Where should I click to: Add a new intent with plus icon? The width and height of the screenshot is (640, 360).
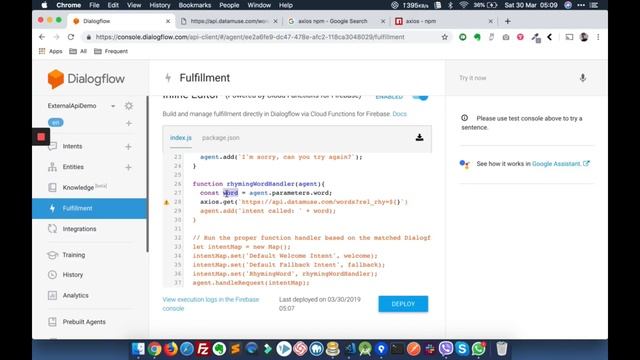[128, 147]
